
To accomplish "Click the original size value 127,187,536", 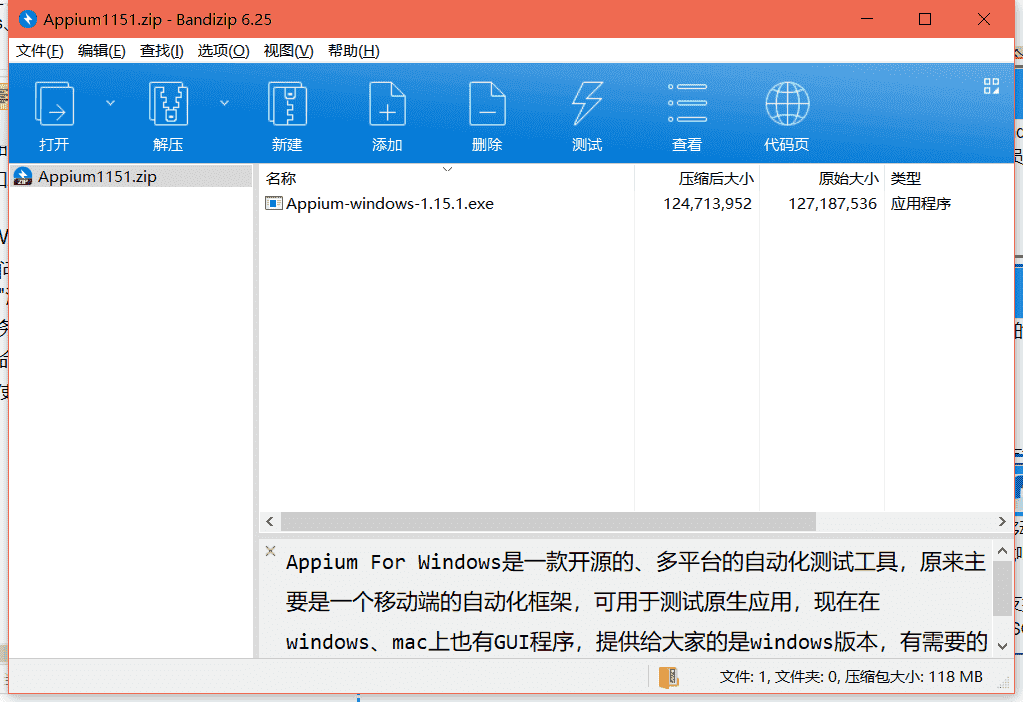I will pyautogui.click(x=832, y=204).
